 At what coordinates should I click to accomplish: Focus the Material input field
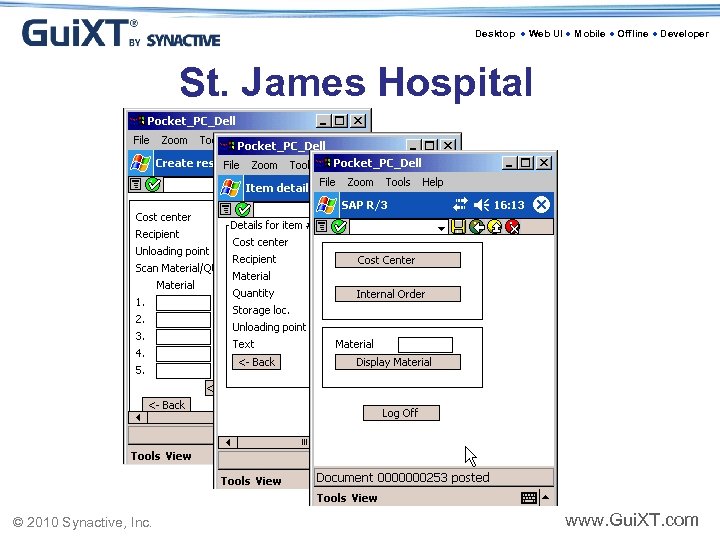(x=425, y=345)
